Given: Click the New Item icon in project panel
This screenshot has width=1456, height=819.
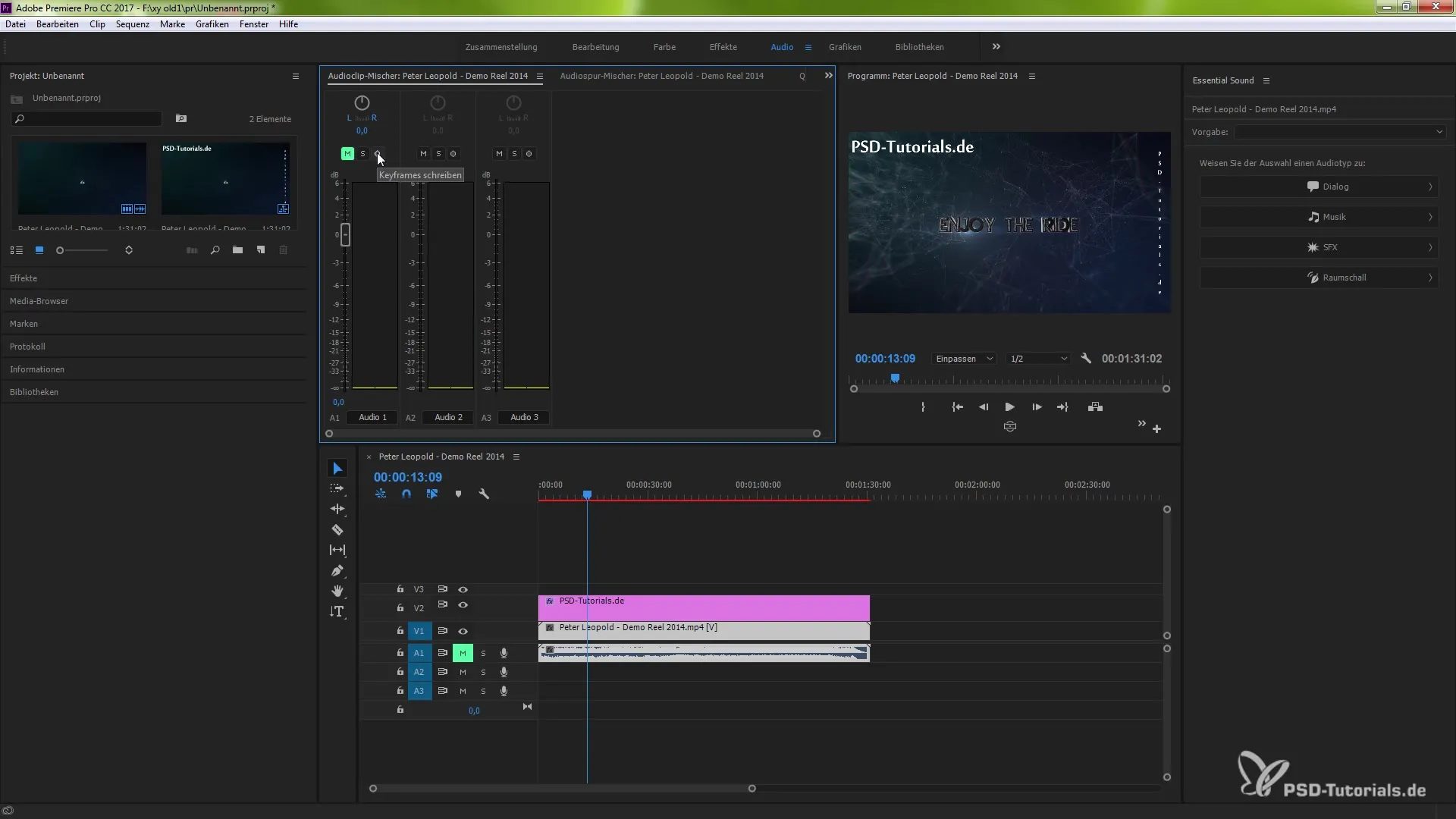Looking at the screenshot, I should pyautogui.click(x=260, y=250).
